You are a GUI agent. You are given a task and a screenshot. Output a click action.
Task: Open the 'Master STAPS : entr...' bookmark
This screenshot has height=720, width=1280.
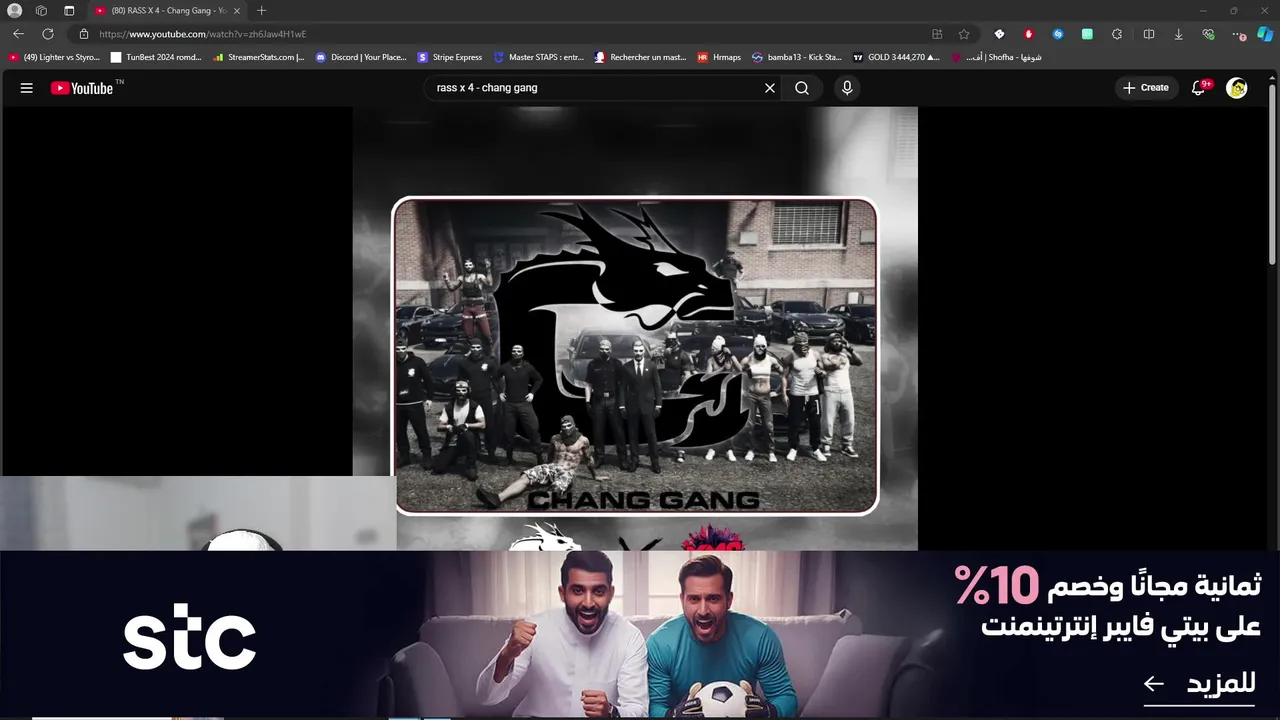click(539, 57)
